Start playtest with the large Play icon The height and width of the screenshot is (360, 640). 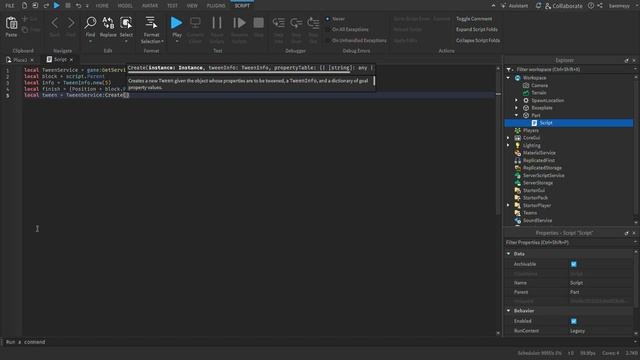point(176,23)
